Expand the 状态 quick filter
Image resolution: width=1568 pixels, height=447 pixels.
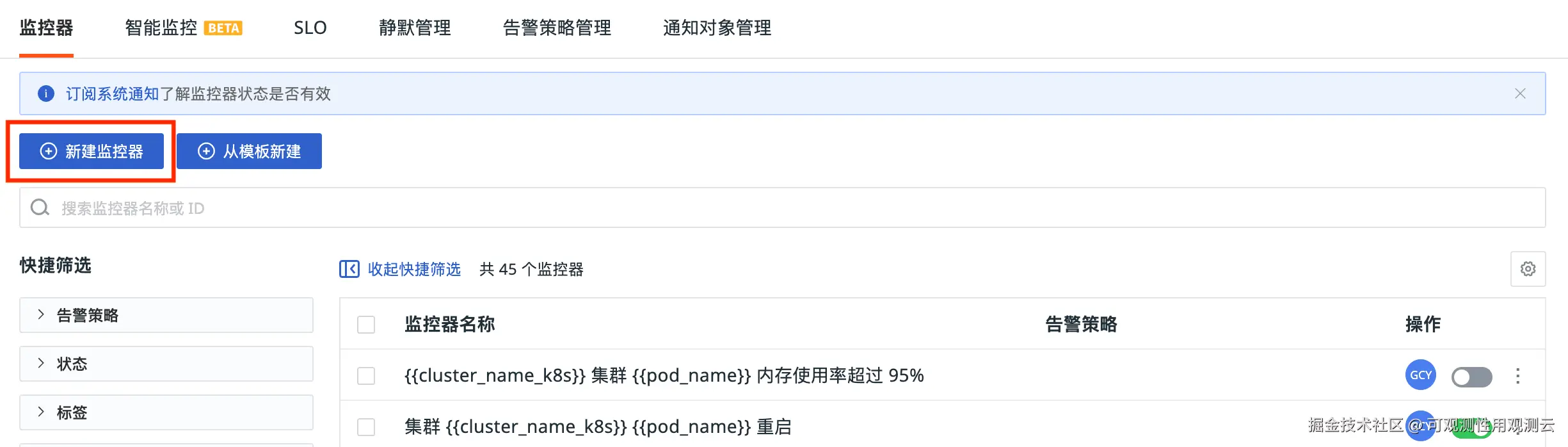41,363
